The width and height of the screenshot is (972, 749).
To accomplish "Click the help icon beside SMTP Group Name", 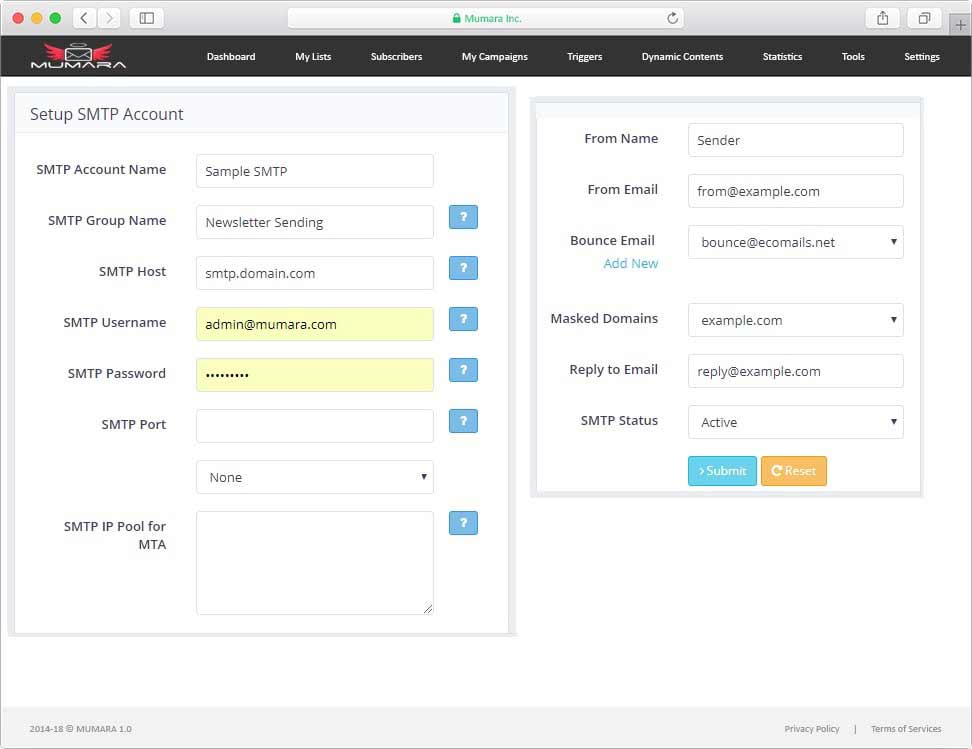I will coord(463,217).
